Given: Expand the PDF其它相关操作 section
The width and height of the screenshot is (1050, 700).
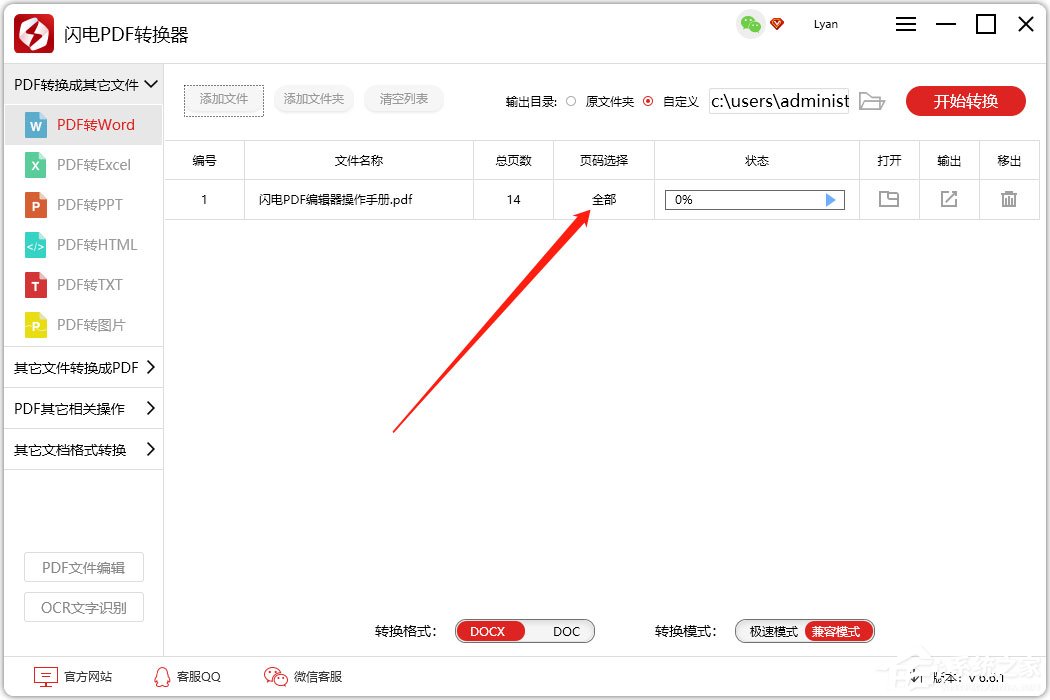Looking at the screenshot, I should pos(84,408).
